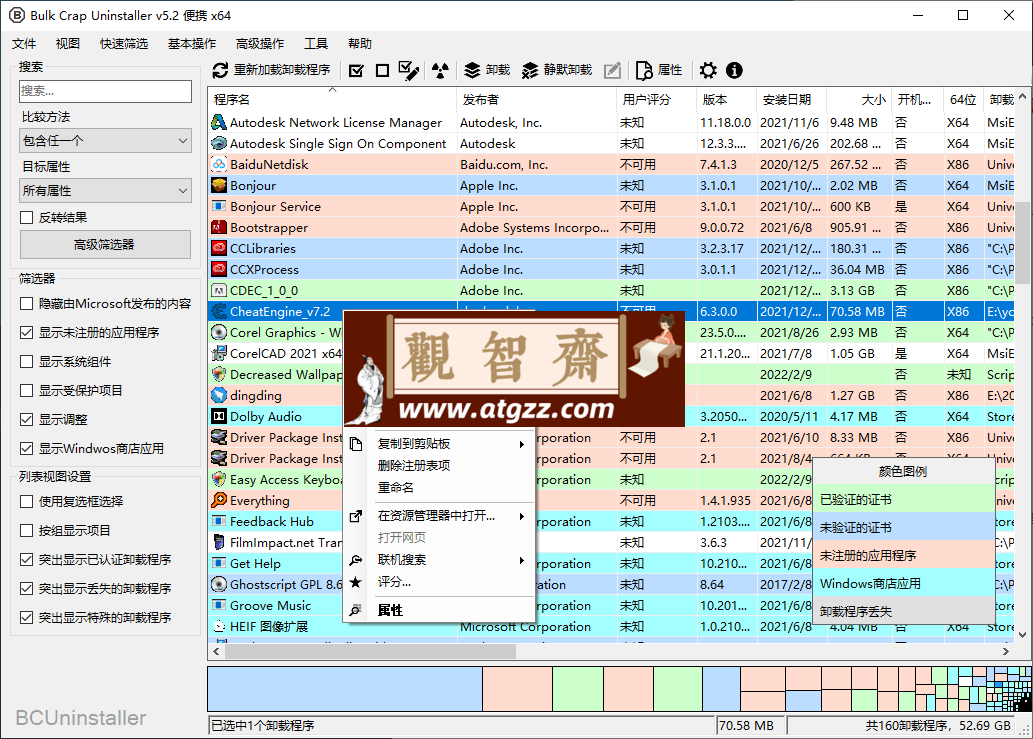Open the 目标属性 dropdown 所有属性
This screenshot has height=739, width=1033.
coord(105,191)
